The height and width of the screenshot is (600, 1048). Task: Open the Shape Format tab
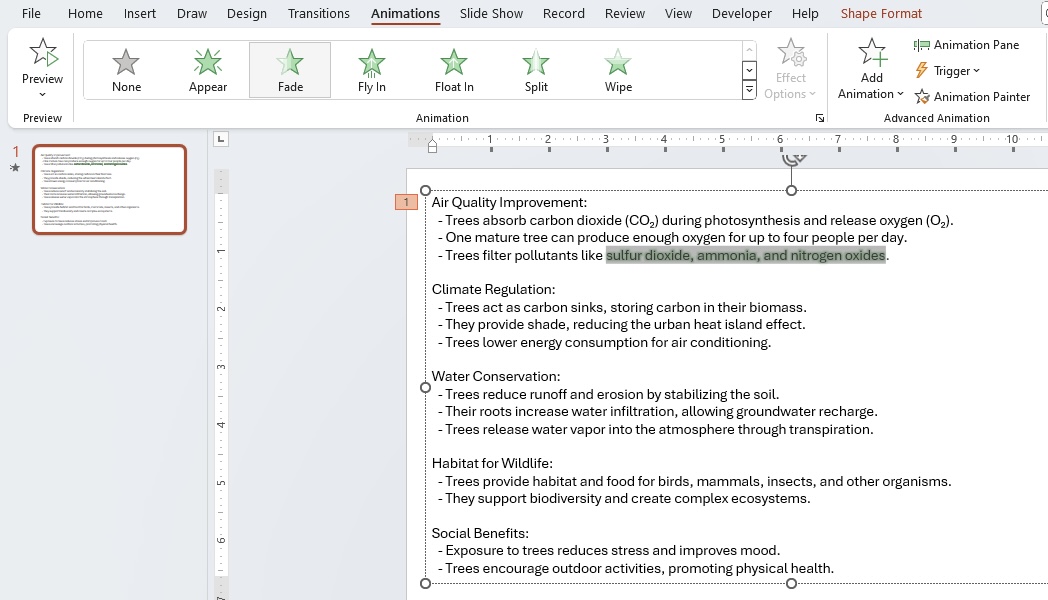(x=881, y=13)
